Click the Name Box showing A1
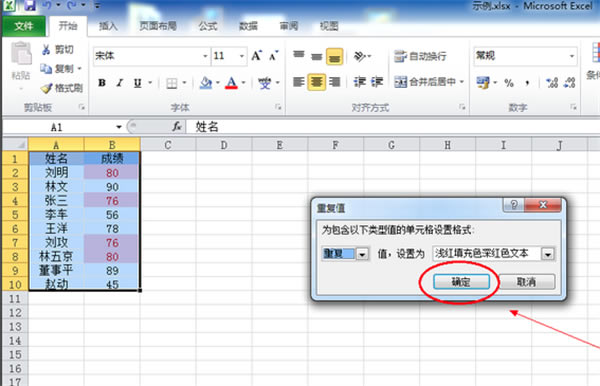This screenshot has width=600, height=386. [57, 127]
